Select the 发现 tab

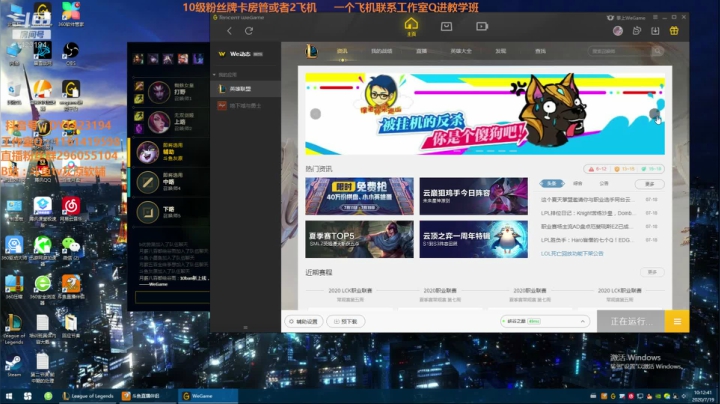pyautogui.click(x=501, y=51)
